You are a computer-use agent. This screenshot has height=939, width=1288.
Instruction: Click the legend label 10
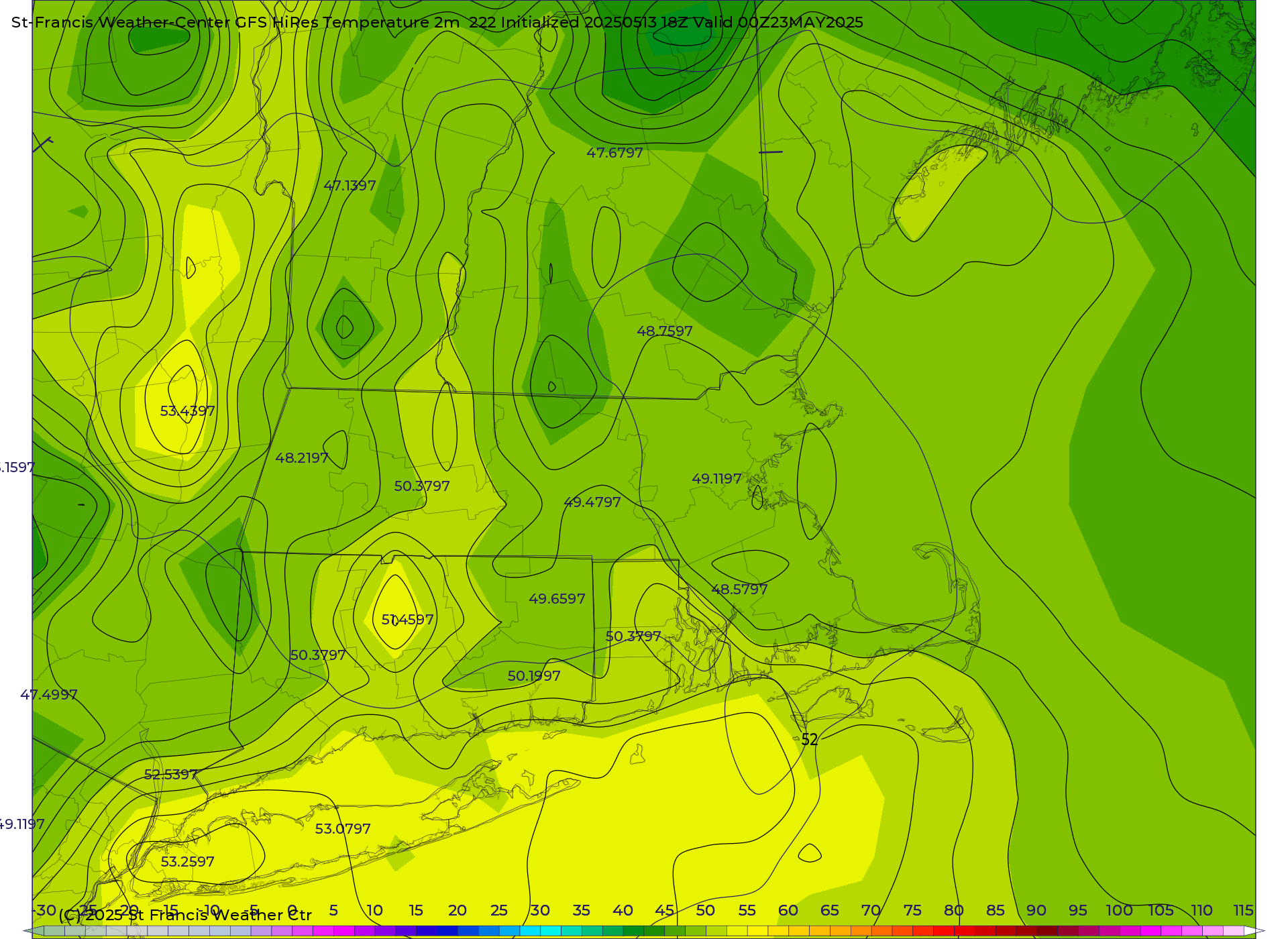point(374,911)
